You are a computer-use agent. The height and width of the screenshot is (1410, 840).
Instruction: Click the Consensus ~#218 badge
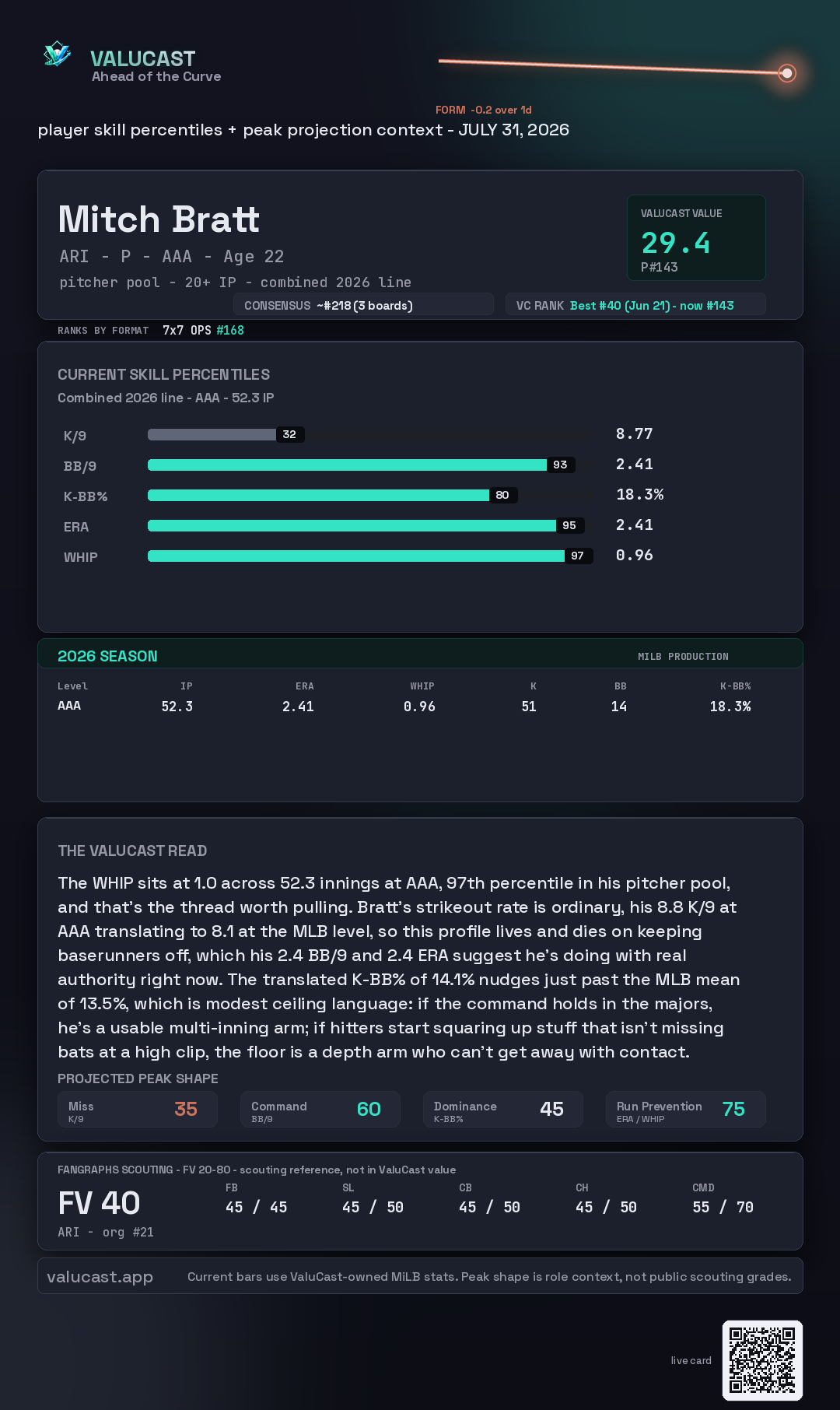pyautogui.click(x=363, y=305)
